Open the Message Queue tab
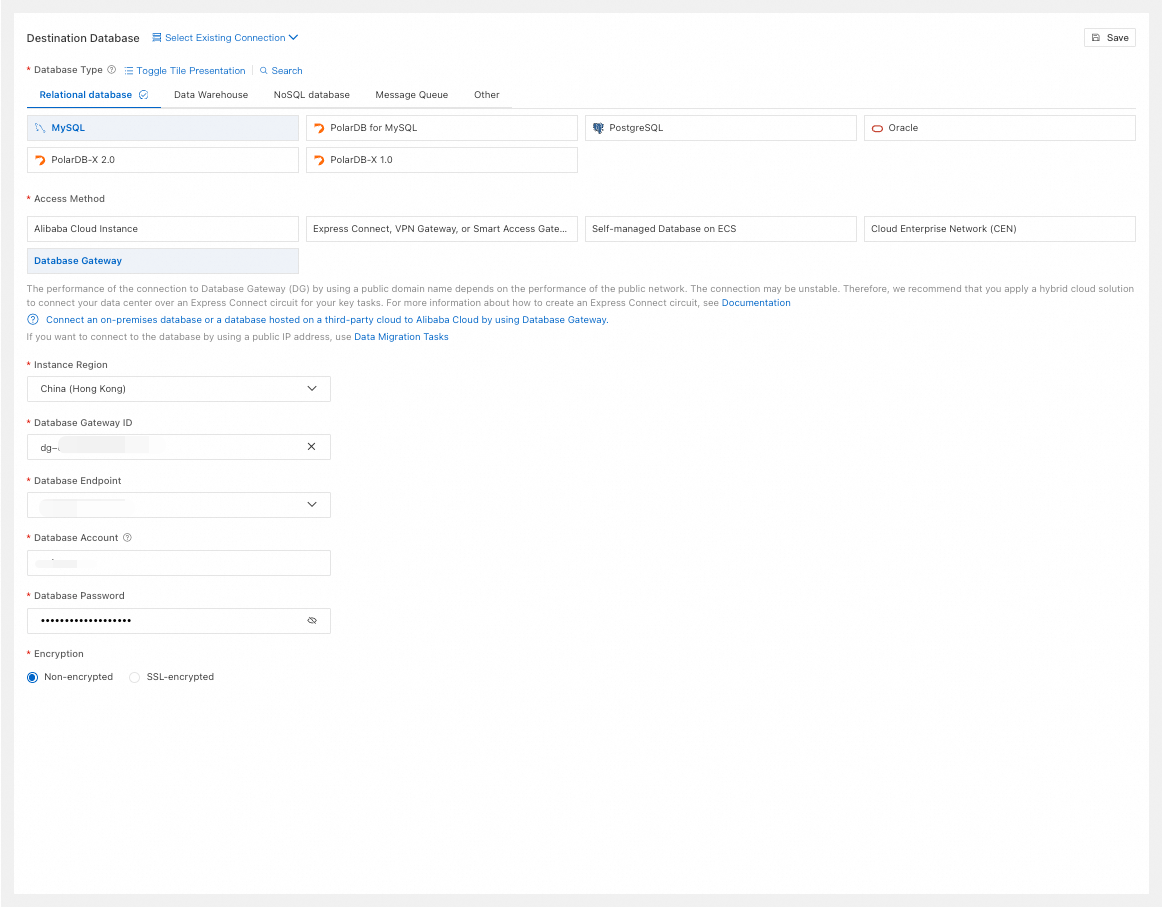This screenshot has width=1162, height=907. [411, 95]
